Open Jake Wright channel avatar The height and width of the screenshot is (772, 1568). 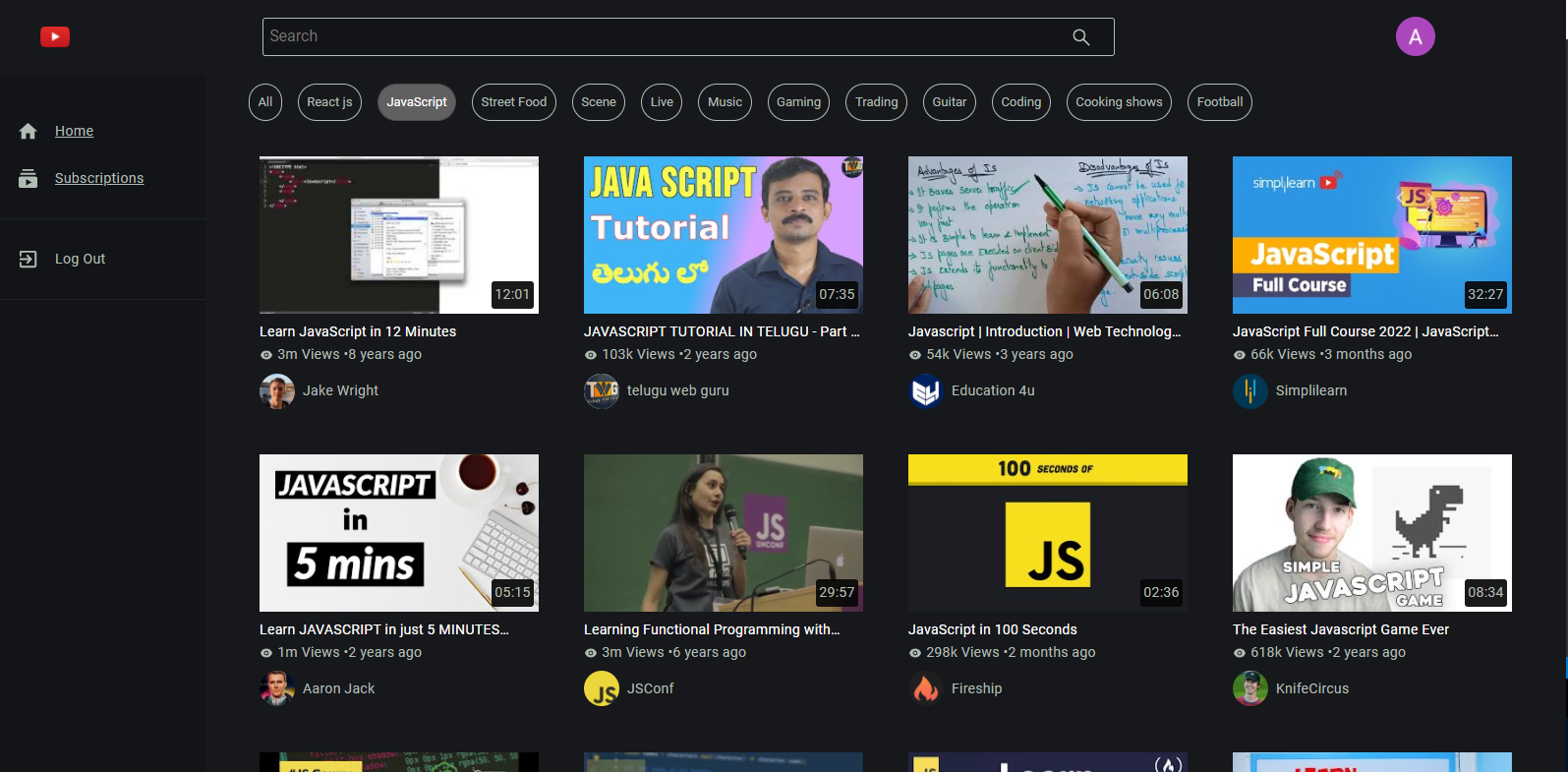point(277,390)
